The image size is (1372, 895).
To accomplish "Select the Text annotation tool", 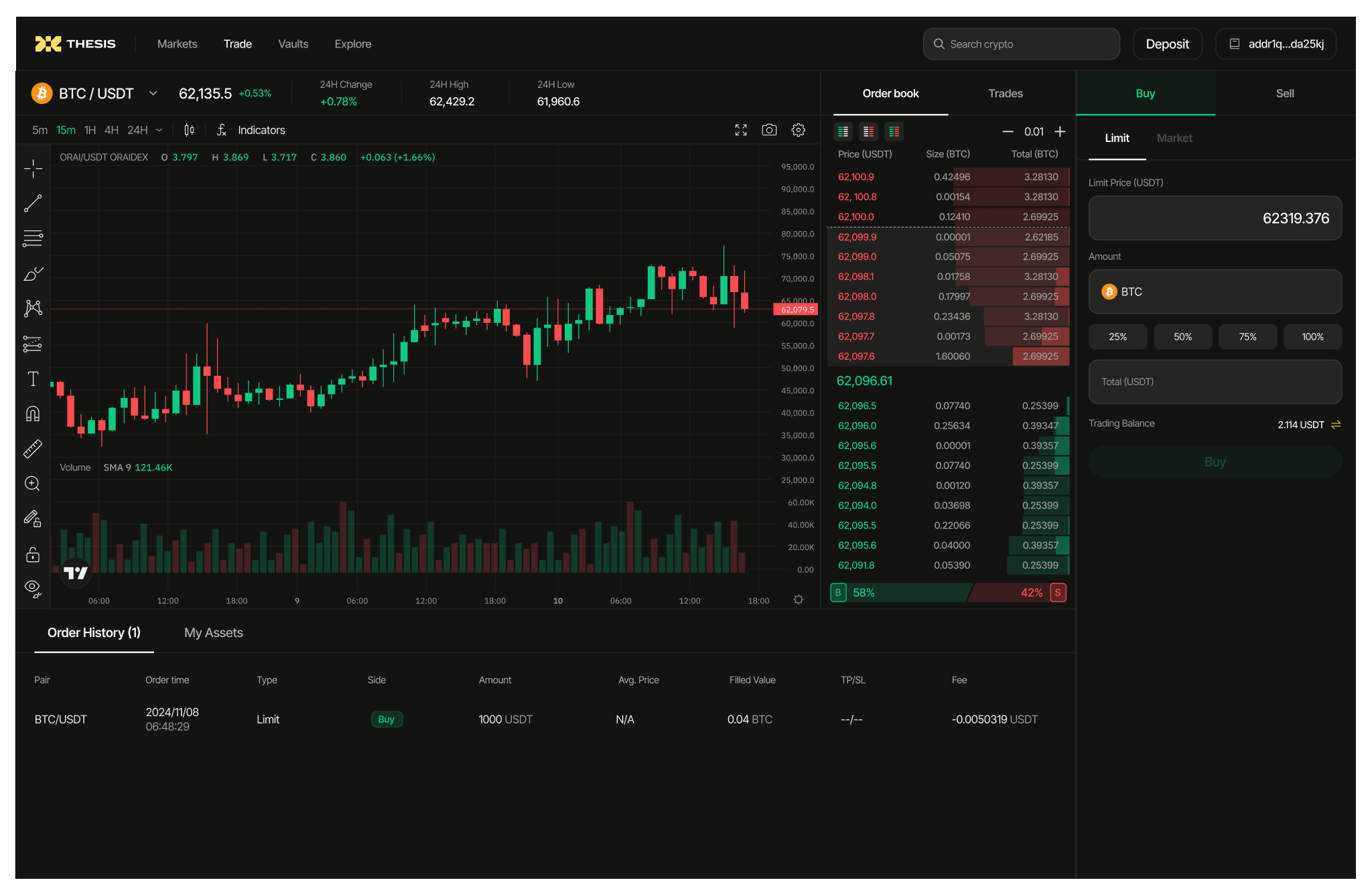I will (x=33, y=378).
